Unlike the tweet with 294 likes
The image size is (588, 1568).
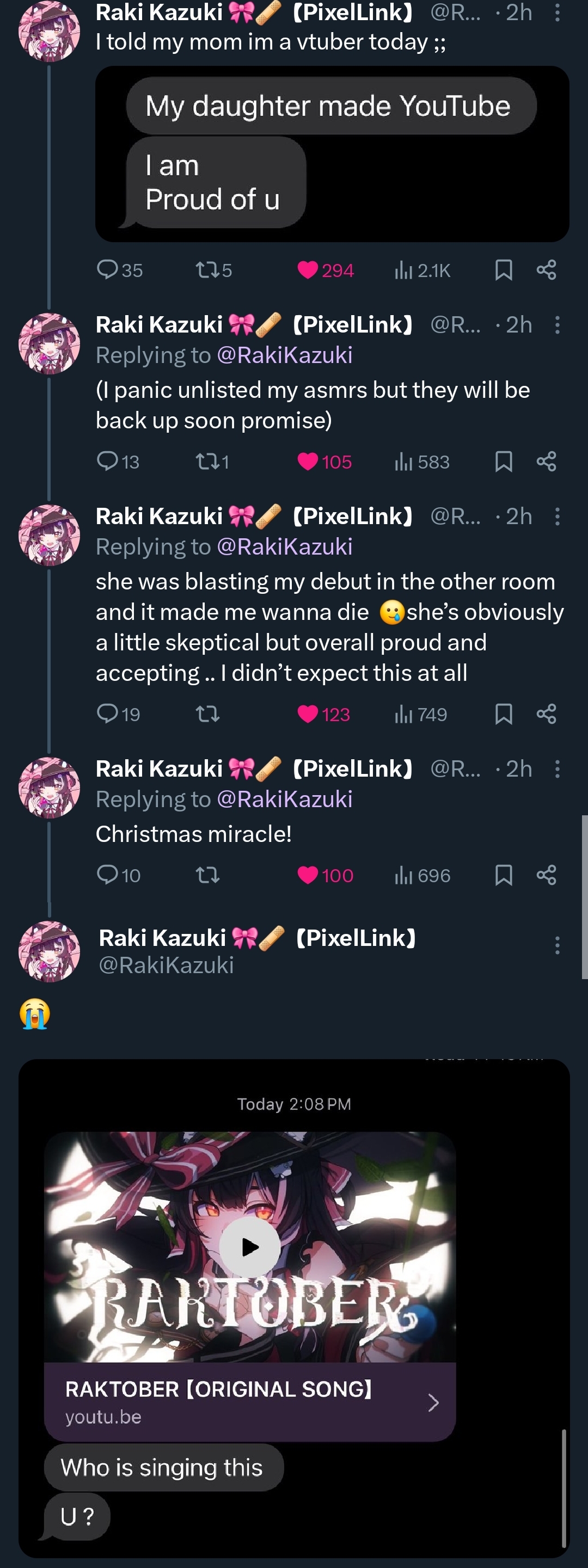(308, 269)
